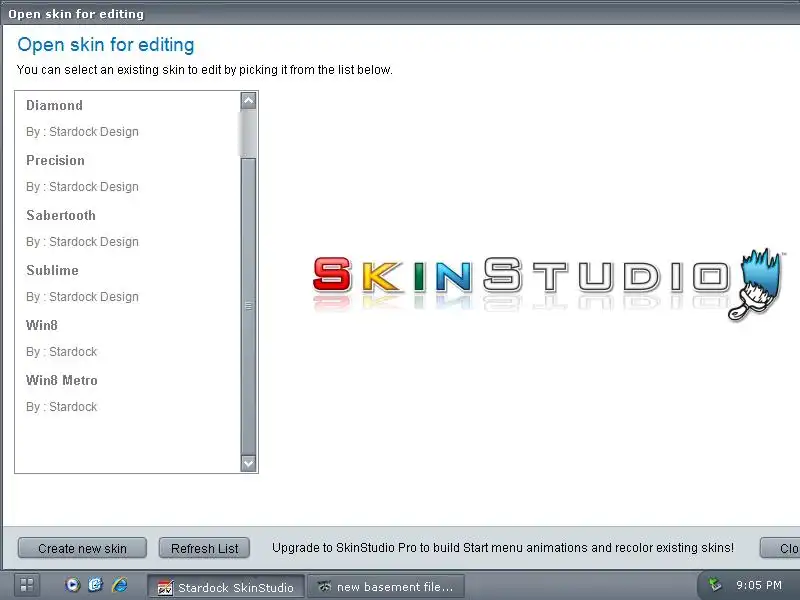The height and width of the screenshot is (600, 800).
Task: Click 'By : Stardock' under Win8
Action: tap(61, 352)
